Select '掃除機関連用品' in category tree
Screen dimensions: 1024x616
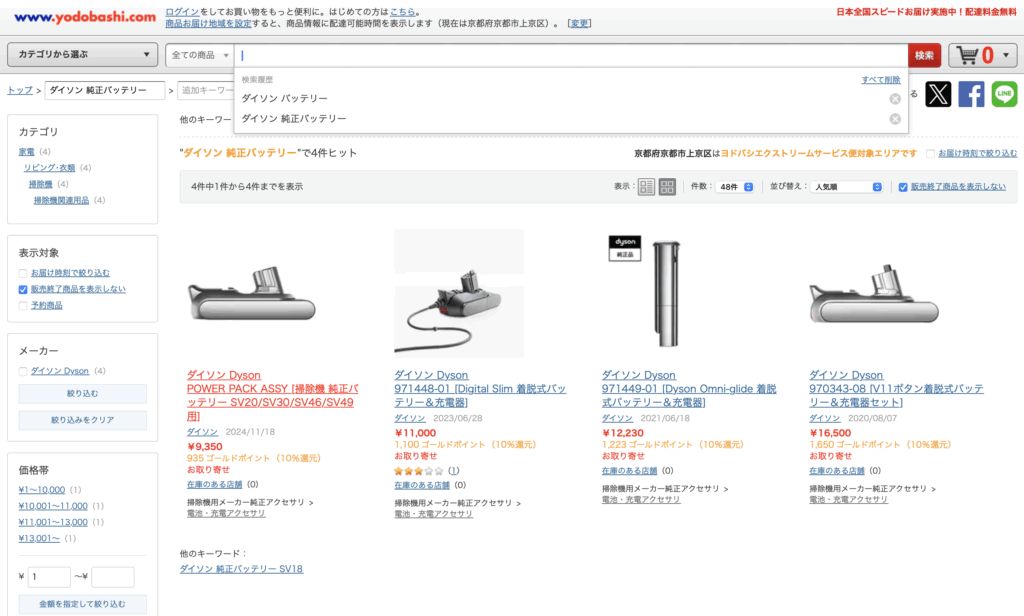pyautogui.click(x=61, y=200)
